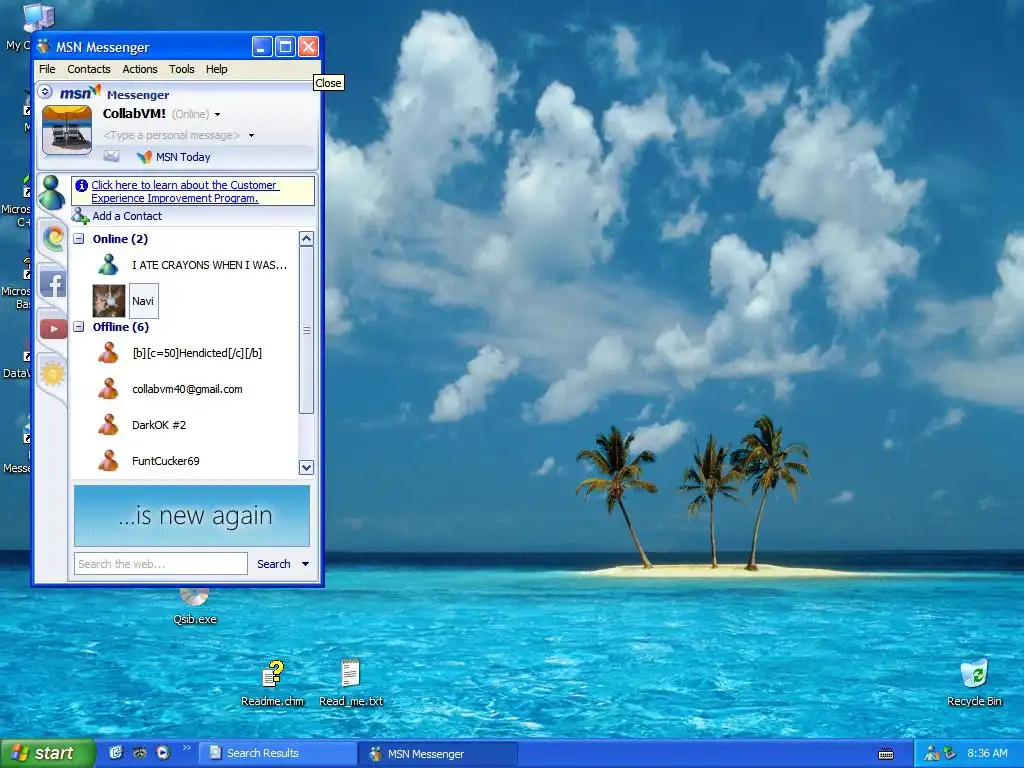This screenshot has width=1024, height=768.
Task: Click the contact list scroll up arrow
Action: (x=306, y=239)
